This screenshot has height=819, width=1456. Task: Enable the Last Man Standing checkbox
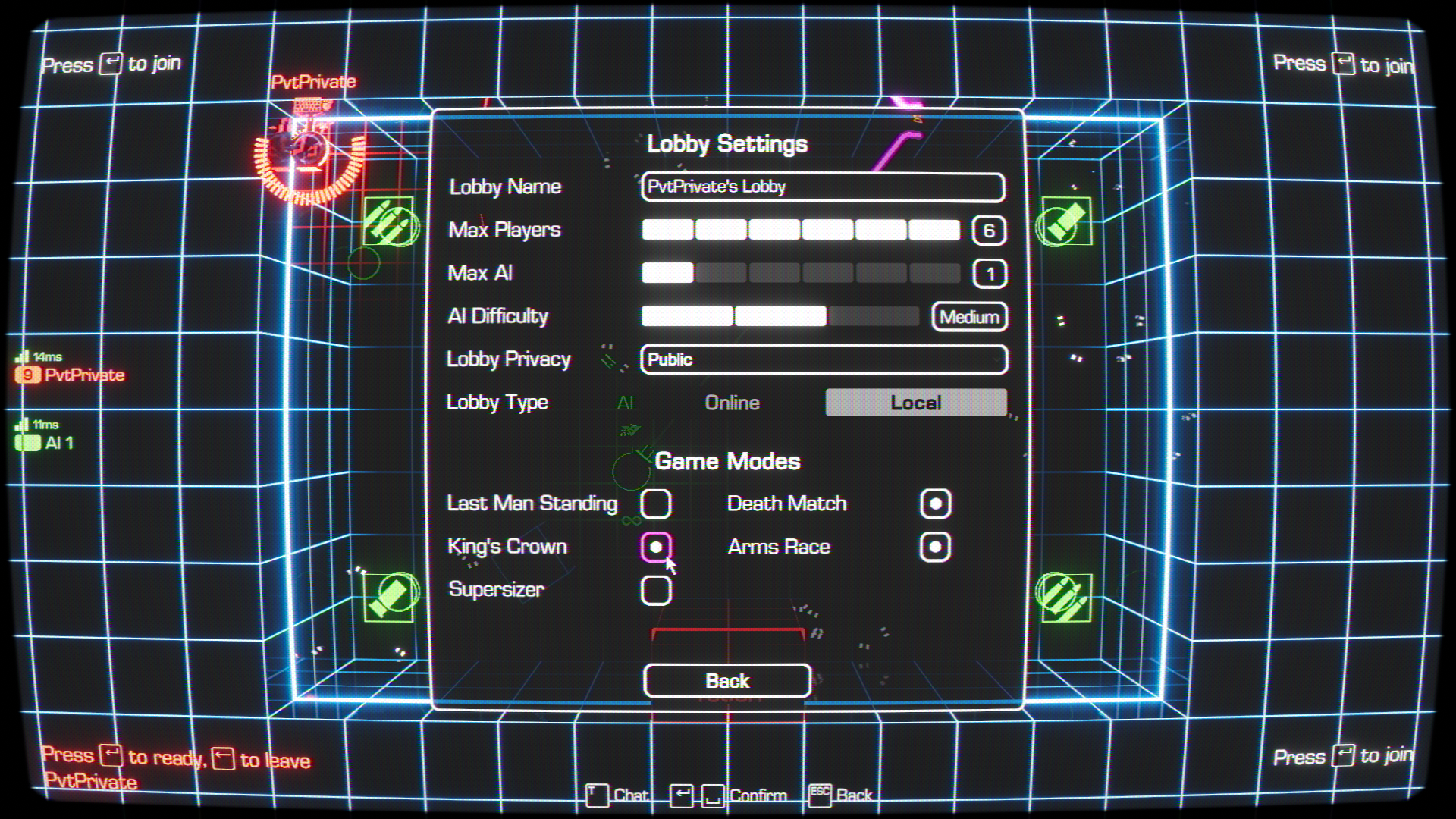click(x=656, y=504)
